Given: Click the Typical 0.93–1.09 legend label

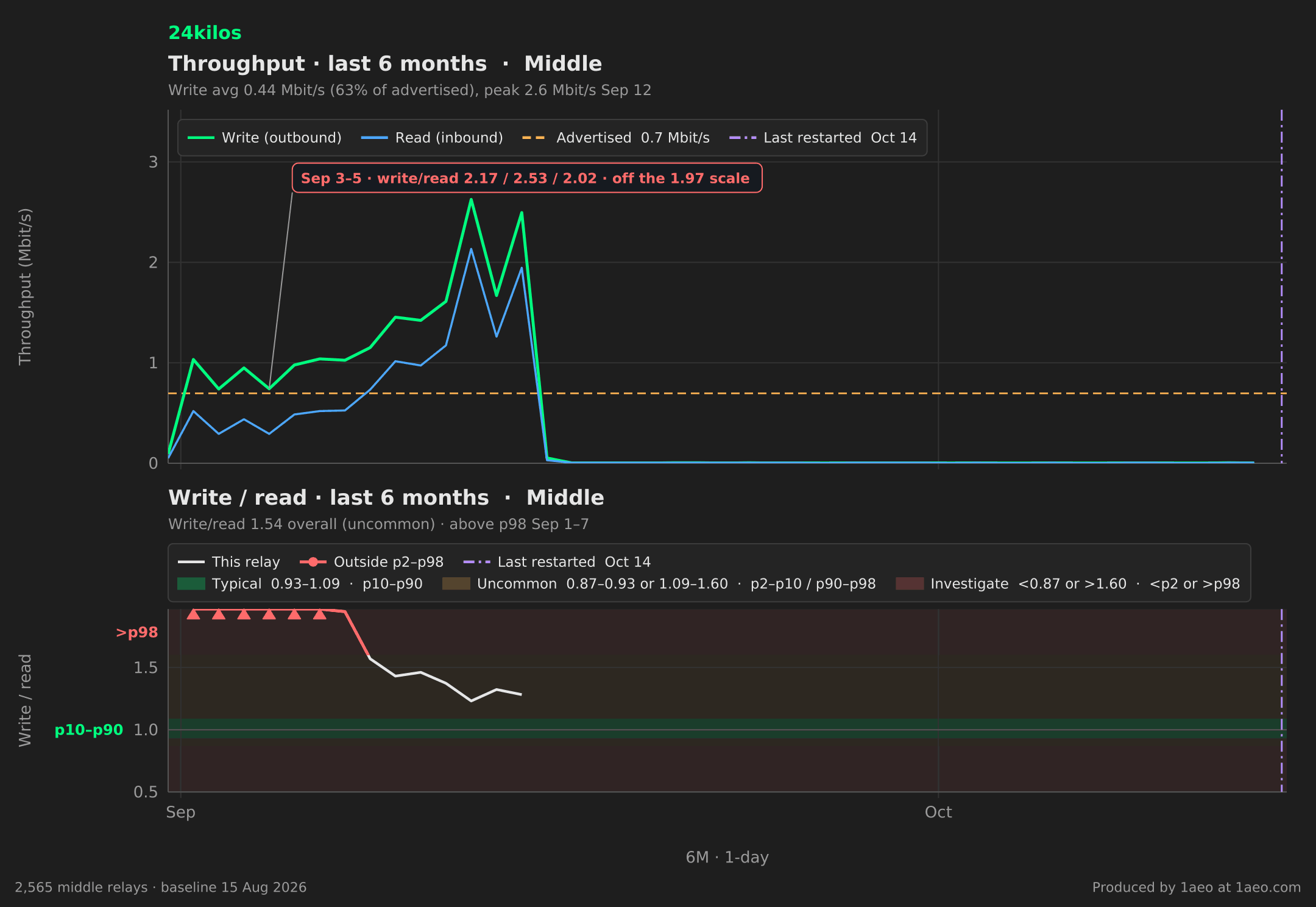Looking at the screenshot, I should click(x=317, y=584).
